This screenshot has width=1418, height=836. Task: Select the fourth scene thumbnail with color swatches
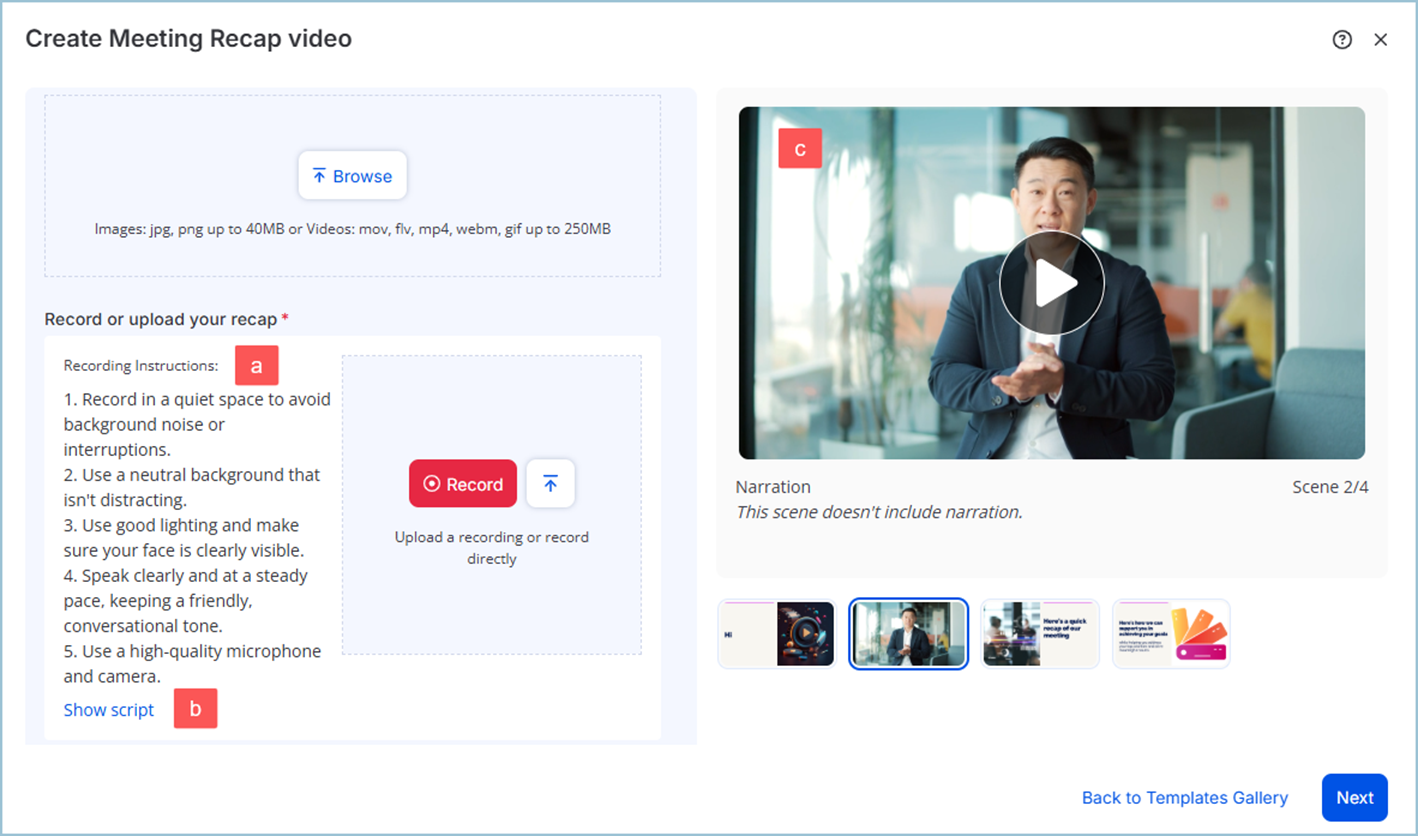[x=1171, y=634]
